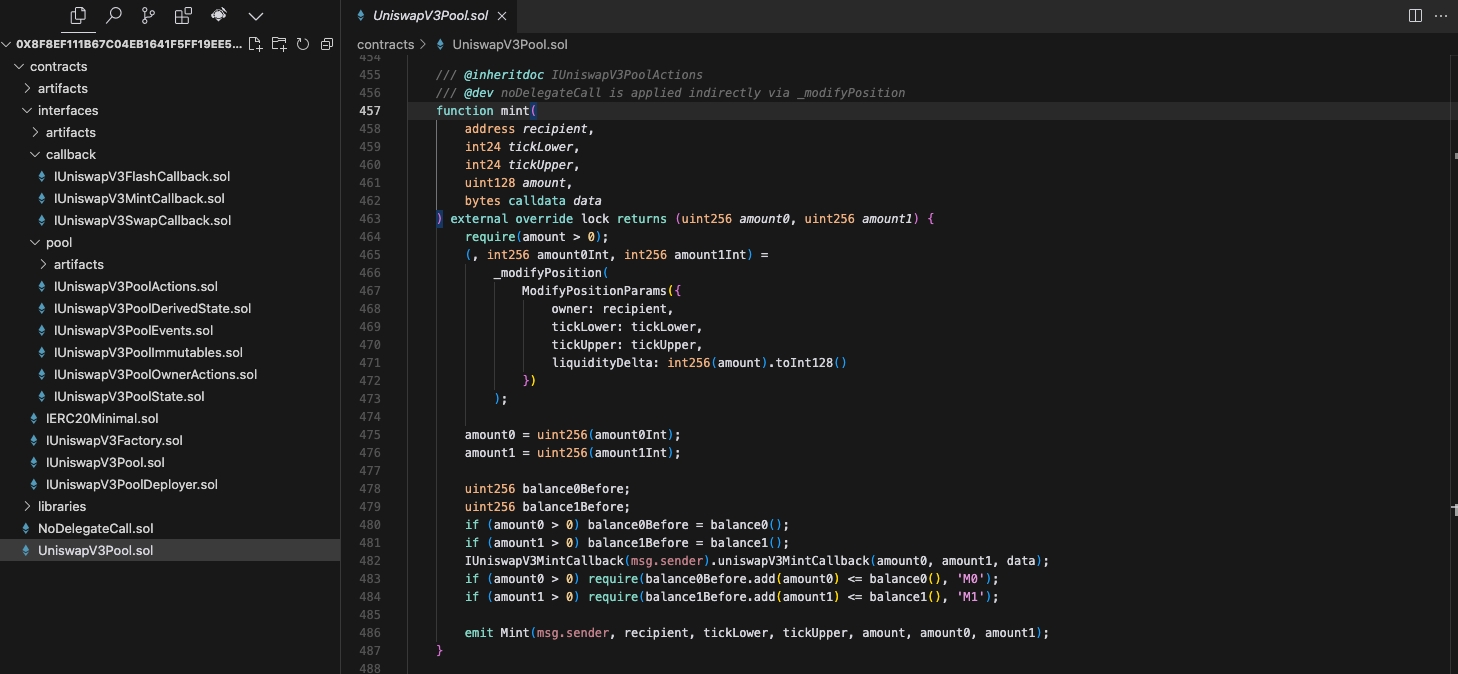This screenshot has height=674, width=1458.
Task: Click 'address recipient,' on line 458
Action: (x=530, y=129)
